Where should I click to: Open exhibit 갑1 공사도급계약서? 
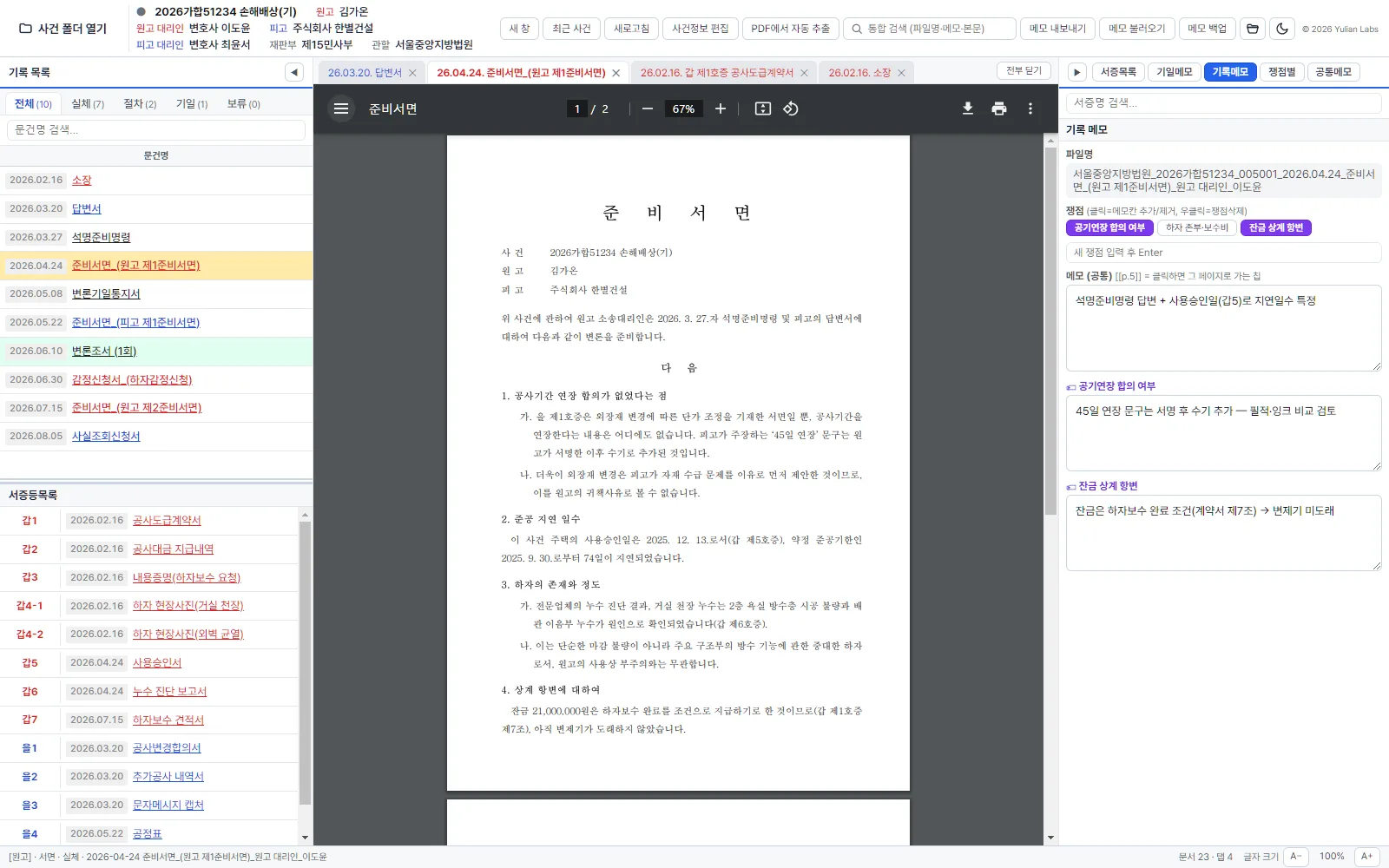pos(167,521)
